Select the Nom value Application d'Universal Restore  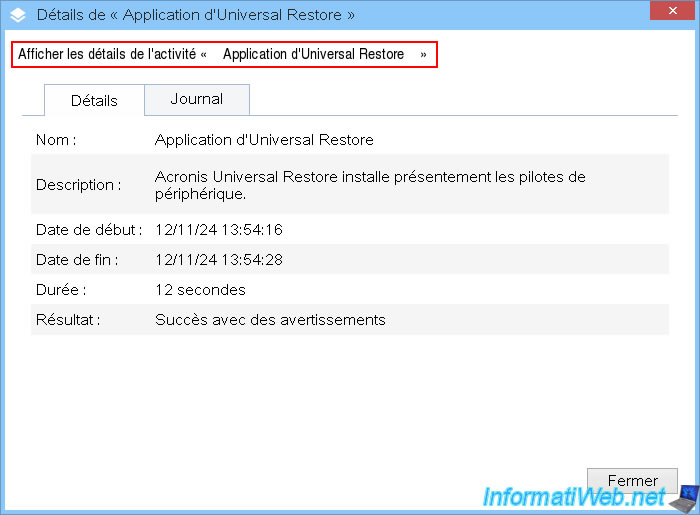[264, 140]
